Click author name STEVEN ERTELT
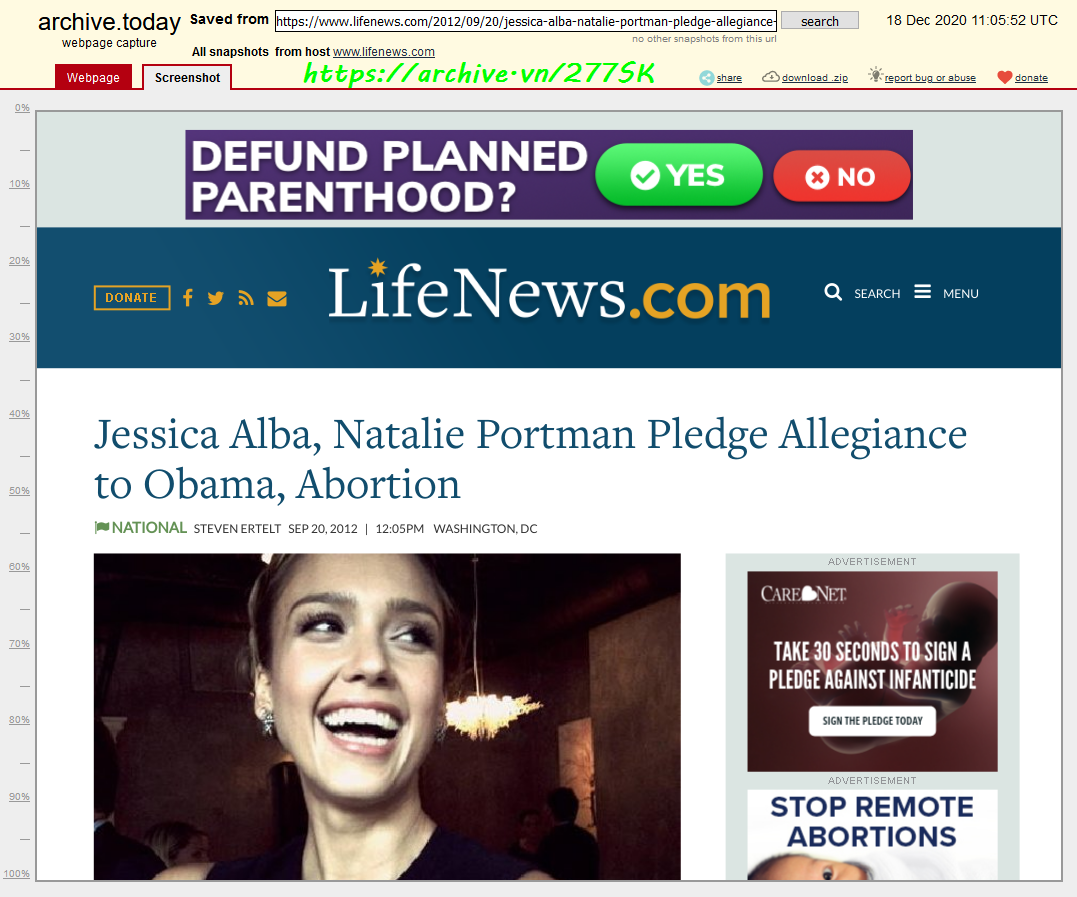 coord(237,529)
